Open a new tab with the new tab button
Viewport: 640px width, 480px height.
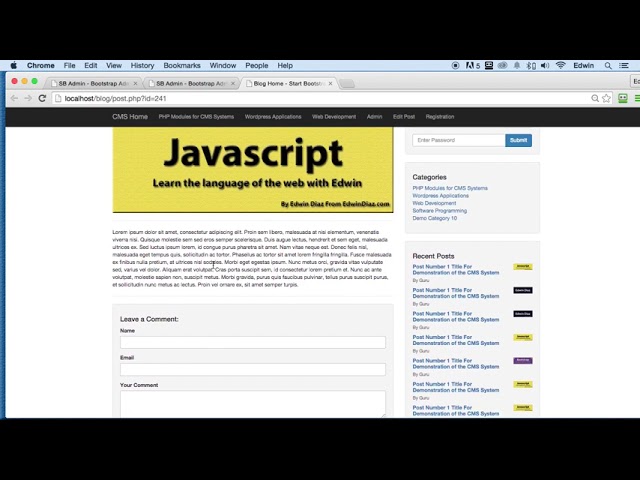click(x=347, y=84)
